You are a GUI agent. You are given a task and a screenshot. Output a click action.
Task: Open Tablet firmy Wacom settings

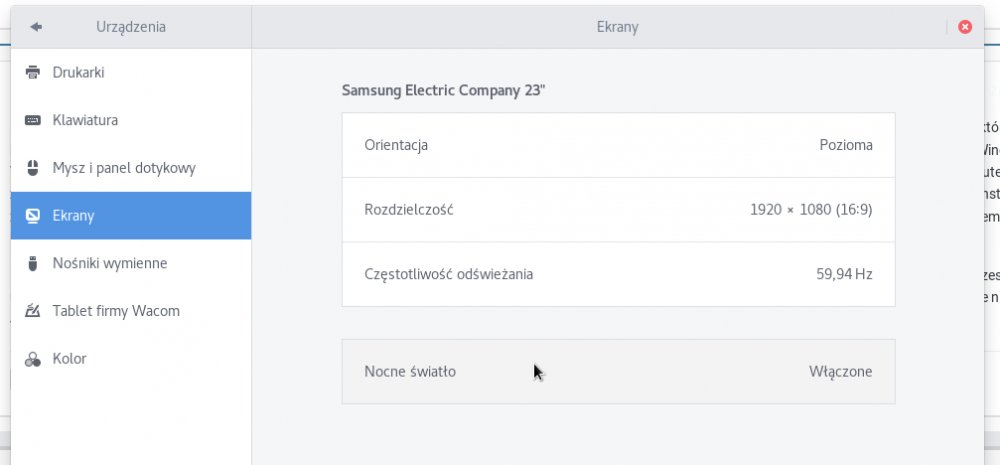[131, 311]
